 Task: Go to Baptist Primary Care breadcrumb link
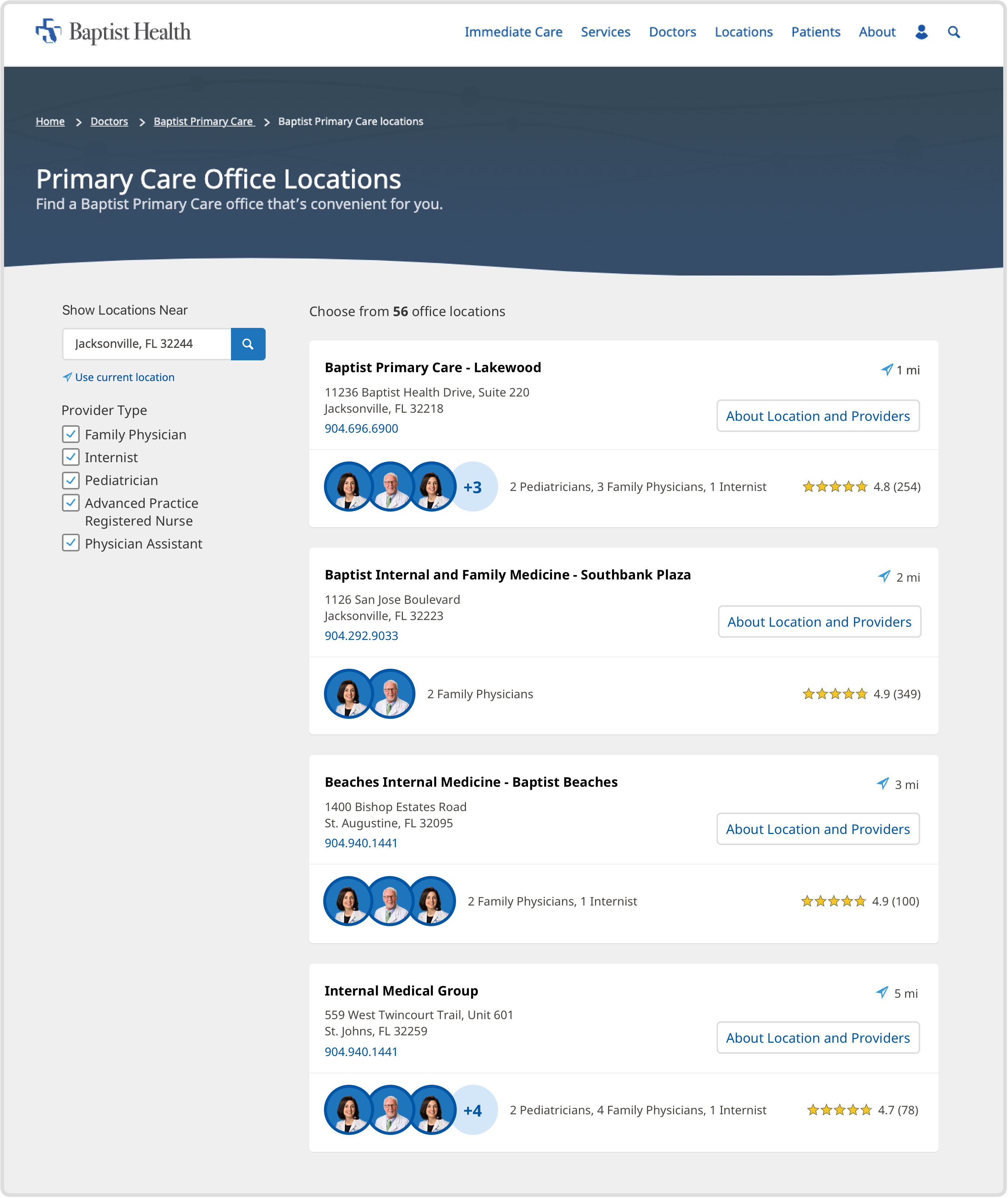point(203,121)
